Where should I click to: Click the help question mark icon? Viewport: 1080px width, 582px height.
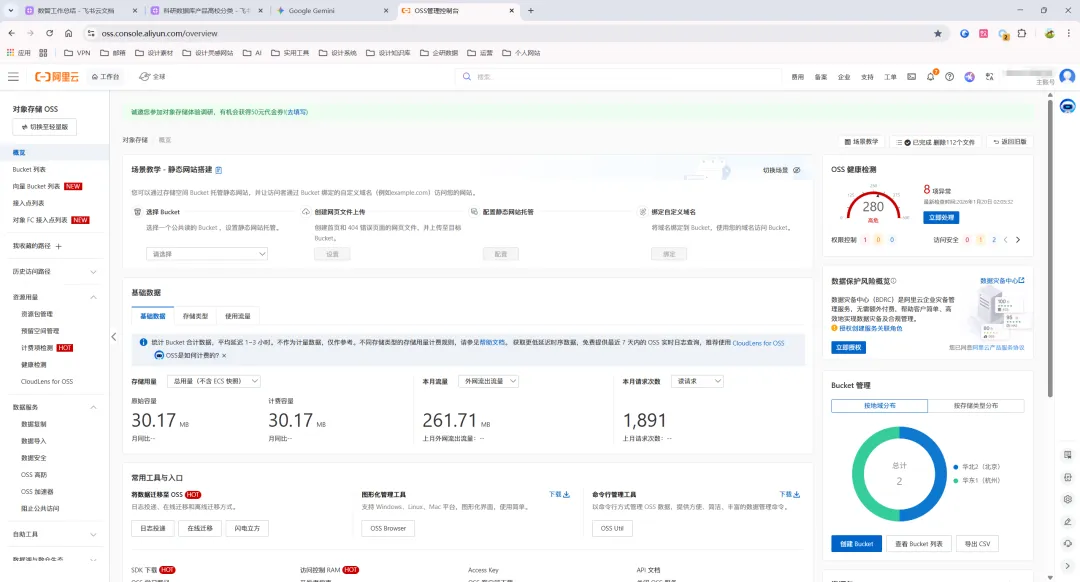pyautogui.click(x=950, y=76)
